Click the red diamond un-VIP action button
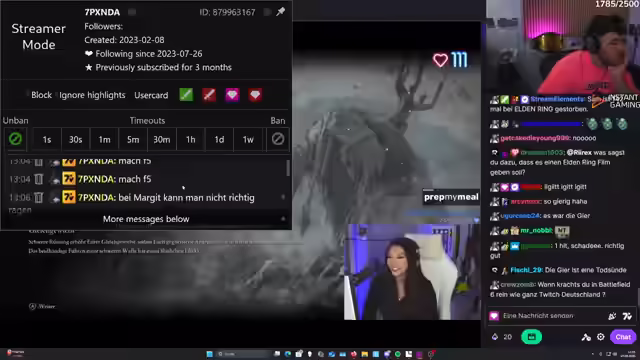Image resolution: width=640 pixels, height=360 pixels. point(255,95)
